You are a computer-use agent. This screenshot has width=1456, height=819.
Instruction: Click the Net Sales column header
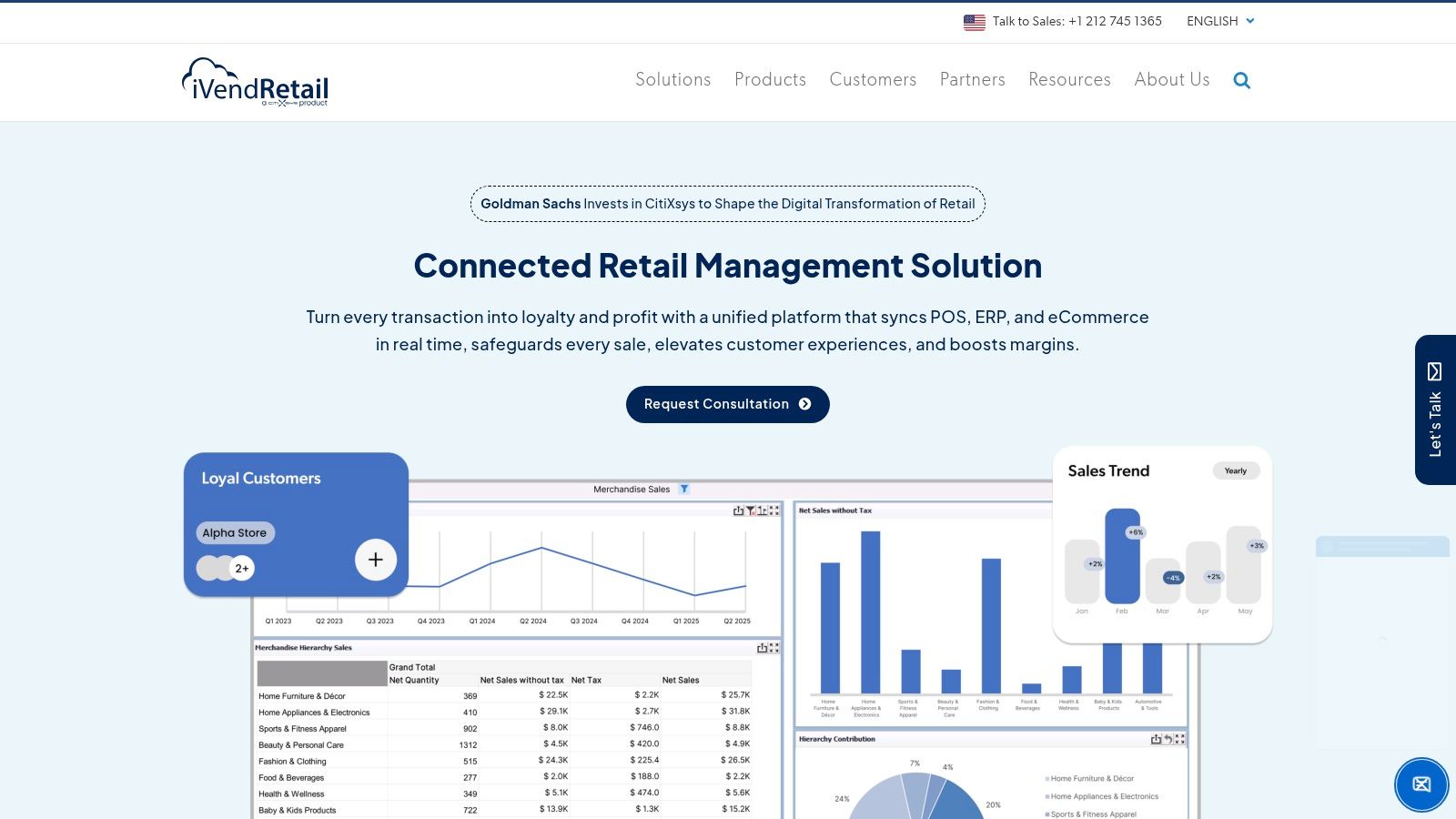coord(681,680)
